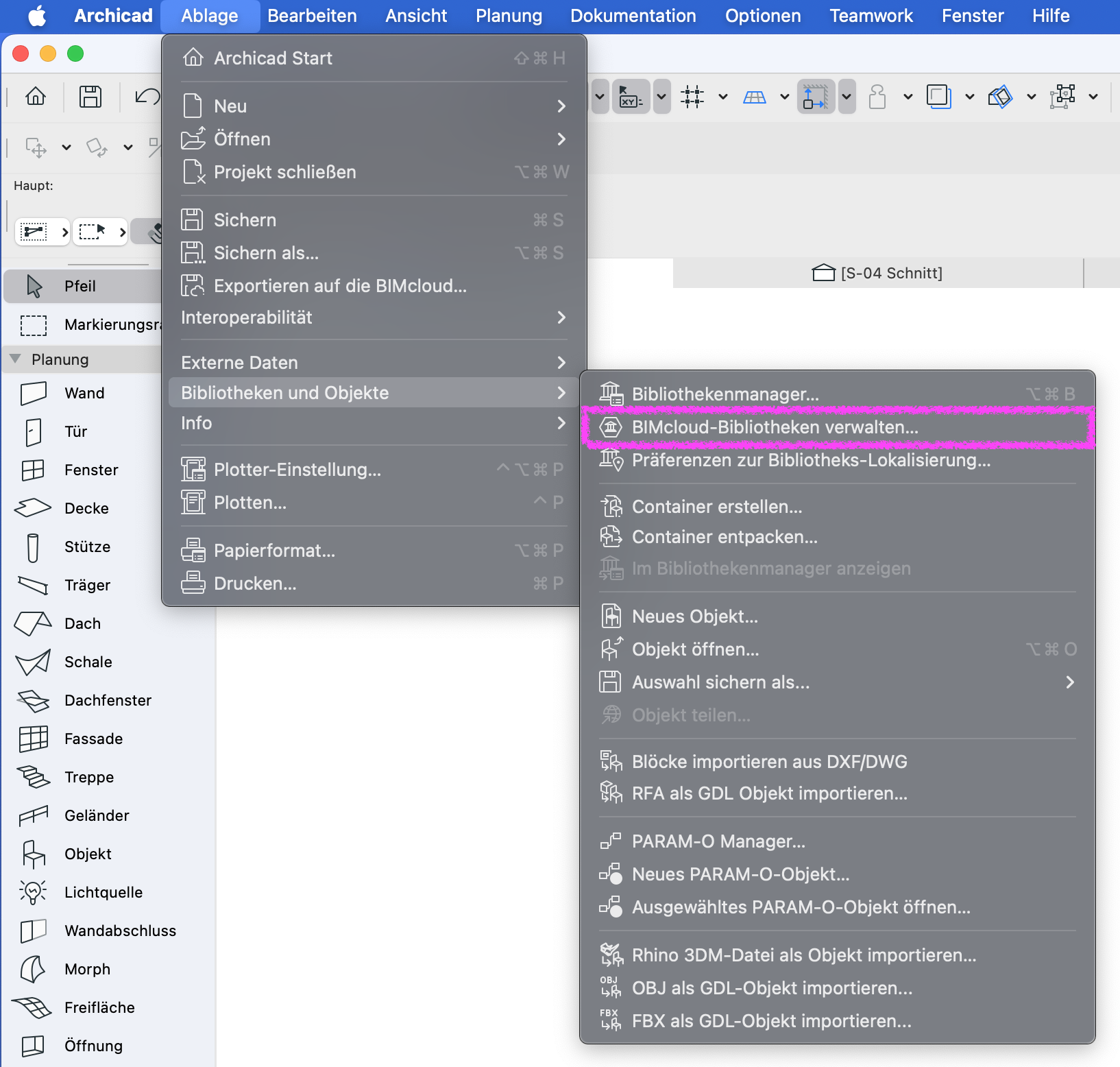The width and height of the screenshot is (1120, 1067).
Task: Toggle the snap grid toolbar icon
Action: [x=692, y=97]
